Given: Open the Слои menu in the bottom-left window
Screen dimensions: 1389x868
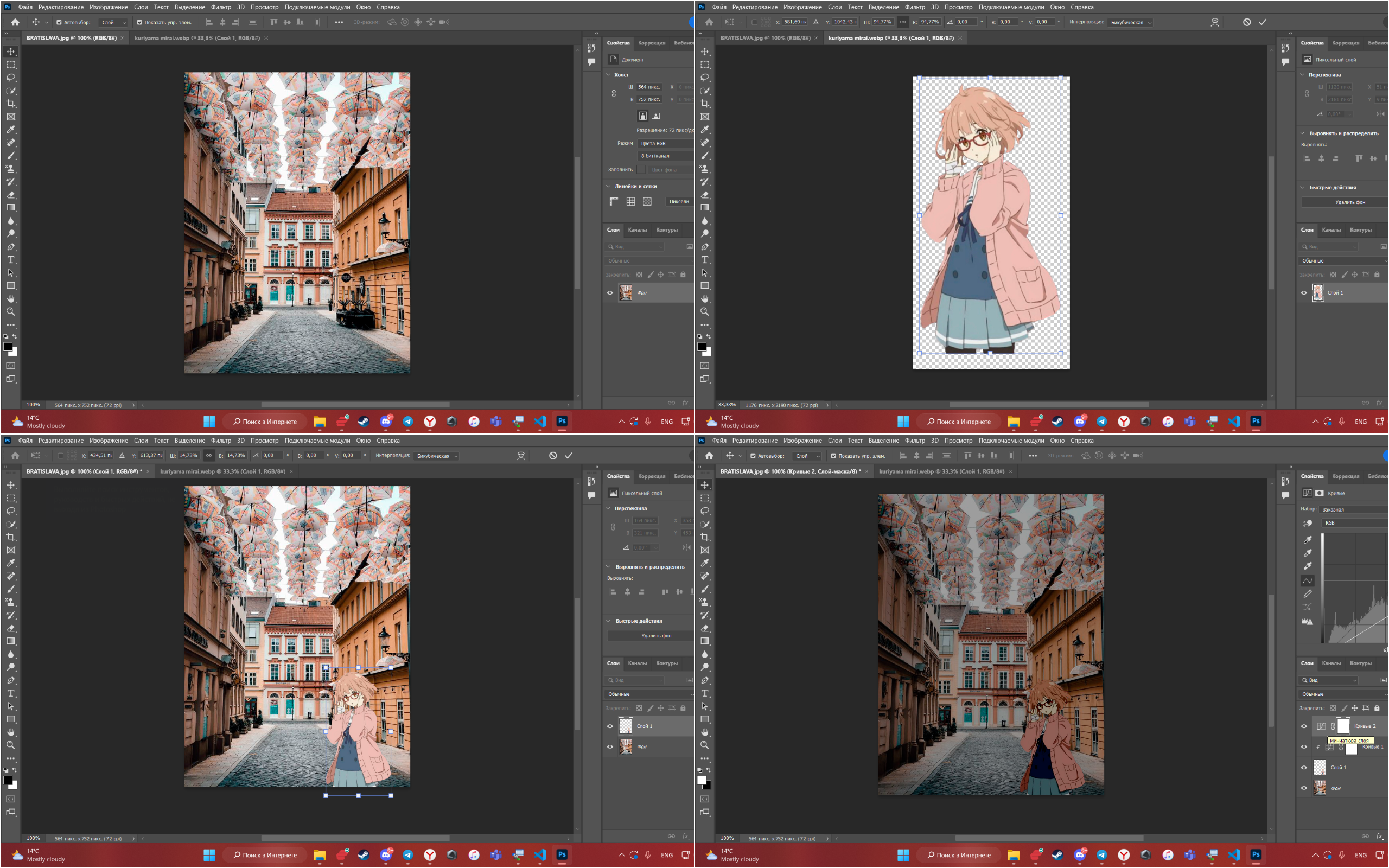Looking at the screenshot, I should click(141, 441).
